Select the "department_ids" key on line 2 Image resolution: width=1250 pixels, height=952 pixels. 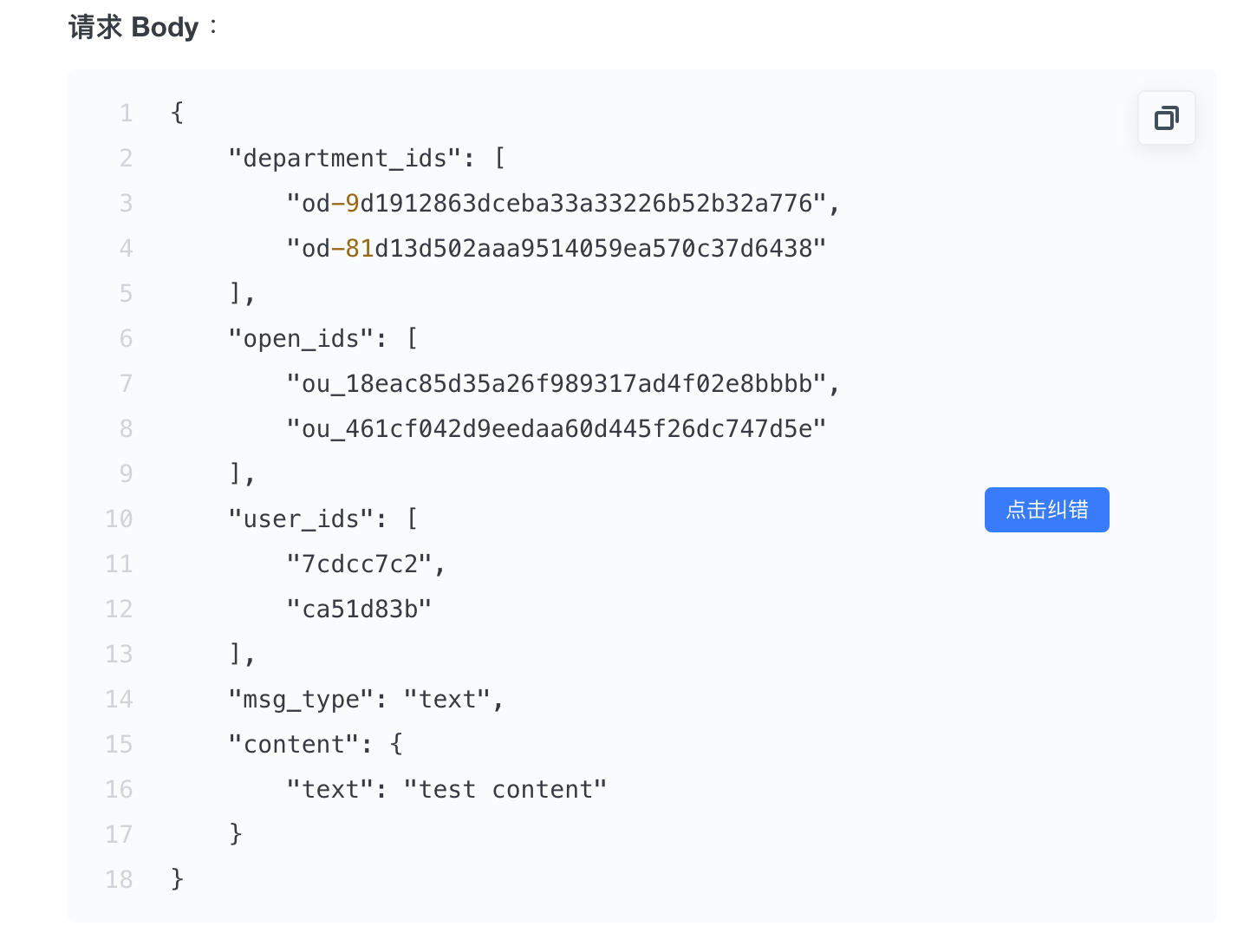click(x=345, y=159)
